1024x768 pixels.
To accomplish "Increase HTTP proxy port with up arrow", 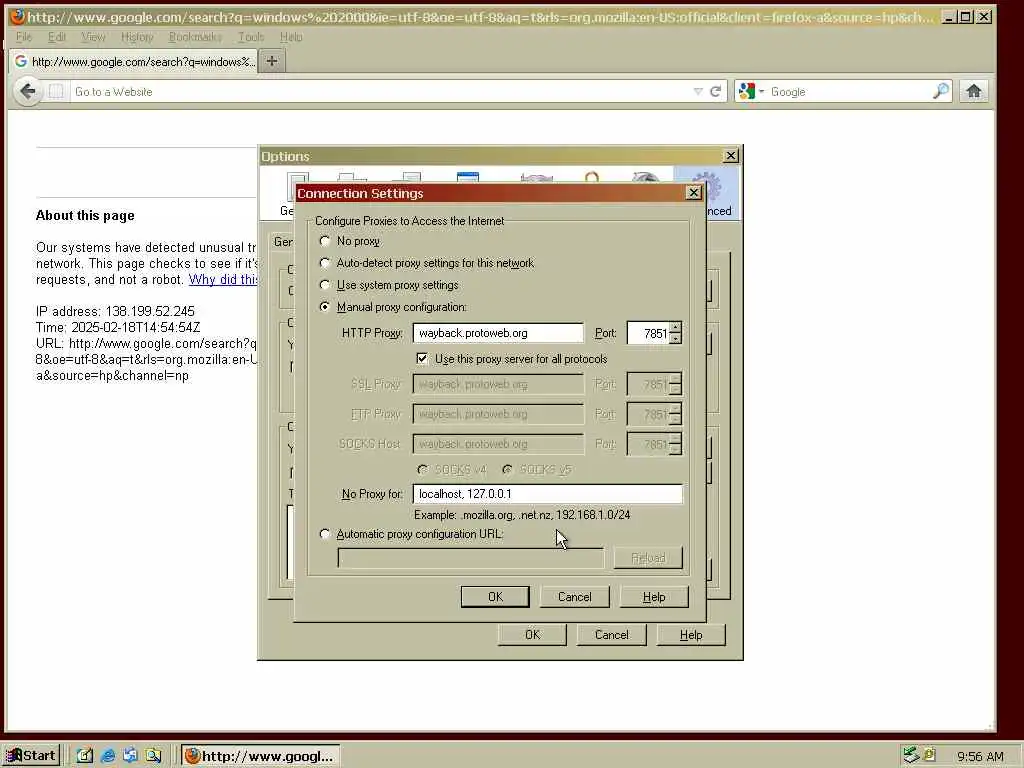I will click(x=676, y=327).
